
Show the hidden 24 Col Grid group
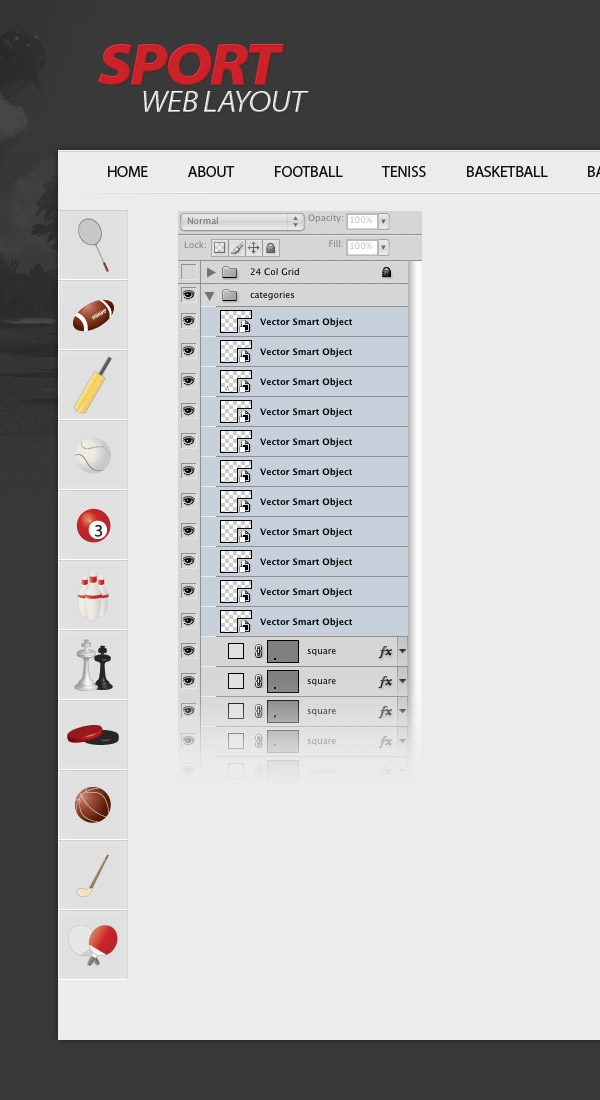(x=189, y=271)
